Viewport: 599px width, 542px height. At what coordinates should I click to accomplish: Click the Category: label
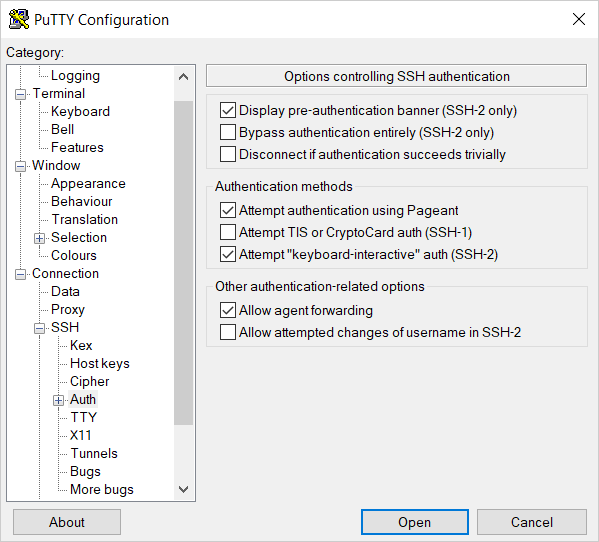[x=35, y=52]
